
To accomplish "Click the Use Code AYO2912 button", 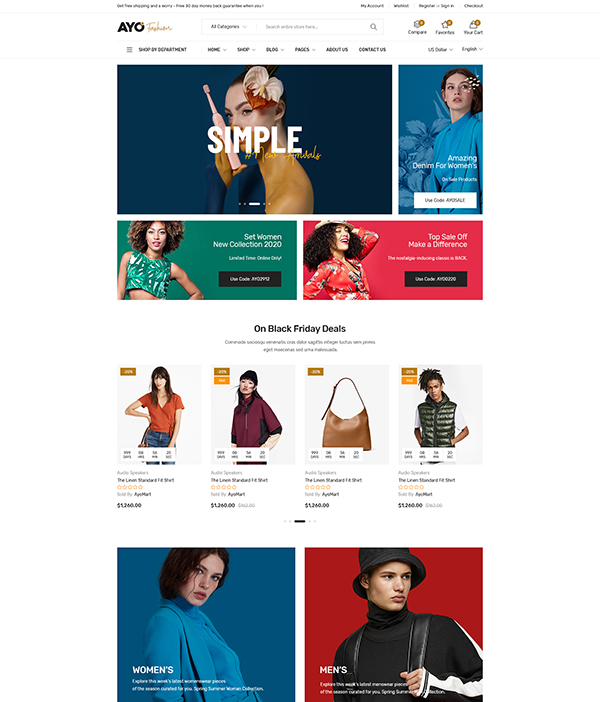I will coord(250,279).
